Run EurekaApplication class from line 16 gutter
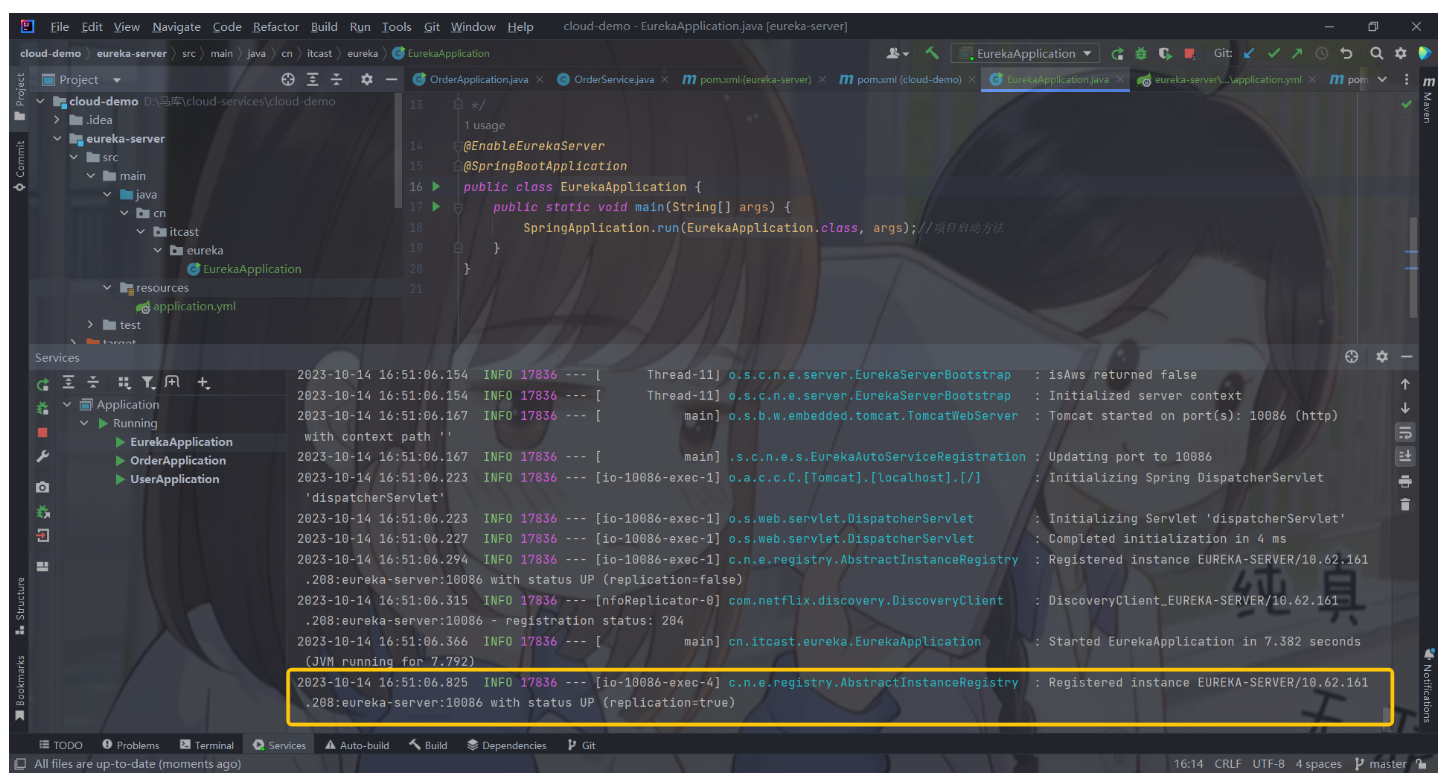The image size is (1450, 781). pos(436,187)
